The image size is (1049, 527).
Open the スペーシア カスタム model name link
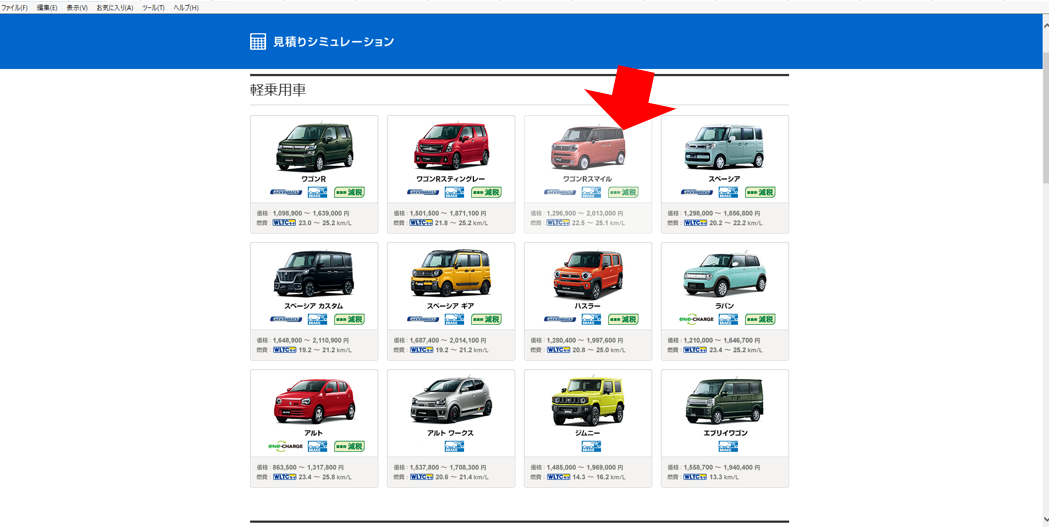[314, 306]
